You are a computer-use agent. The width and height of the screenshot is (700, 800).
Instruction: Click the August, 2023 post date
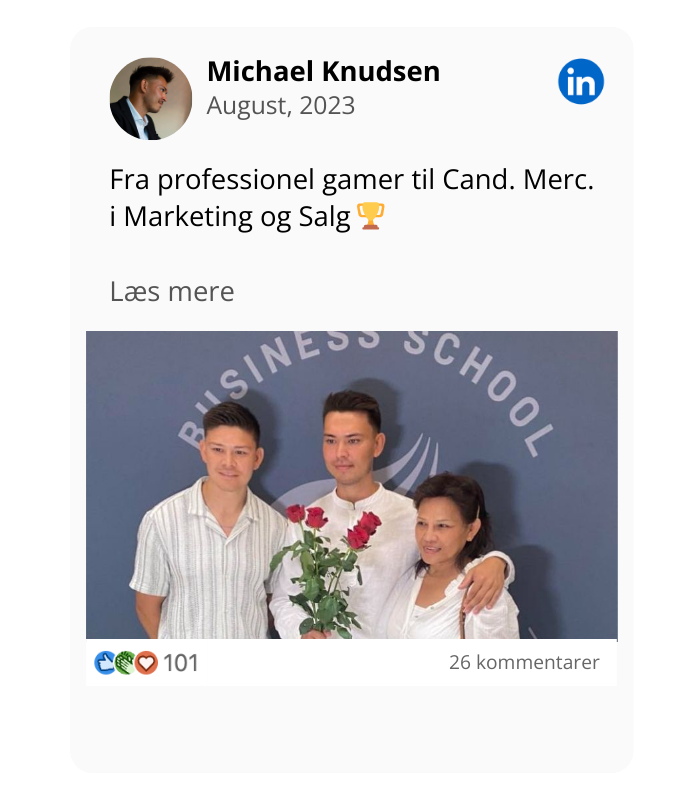(x=281, y=106)
